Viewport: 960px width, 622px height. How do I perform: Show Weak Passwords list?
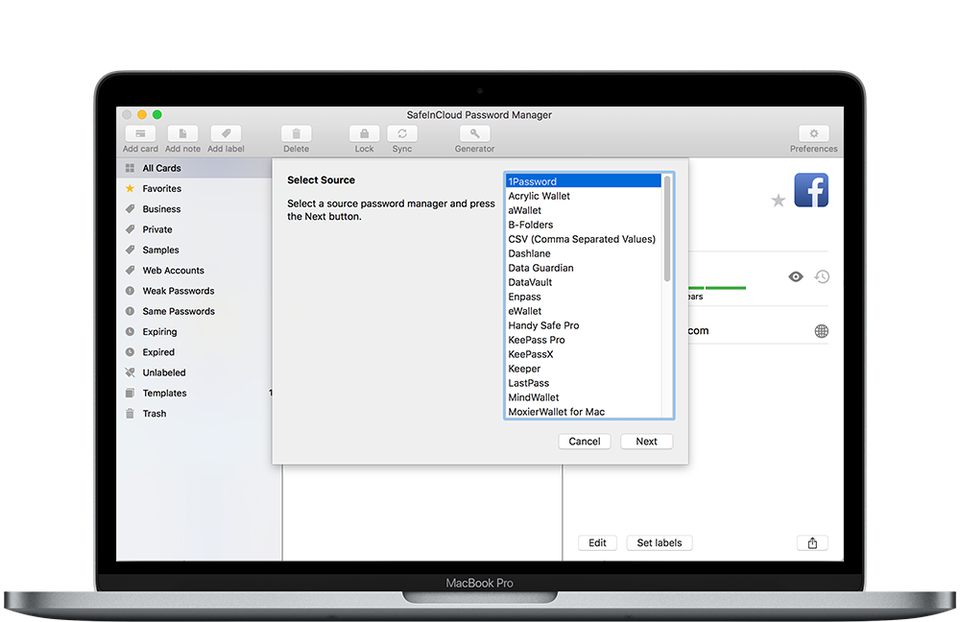coord(194,291)
